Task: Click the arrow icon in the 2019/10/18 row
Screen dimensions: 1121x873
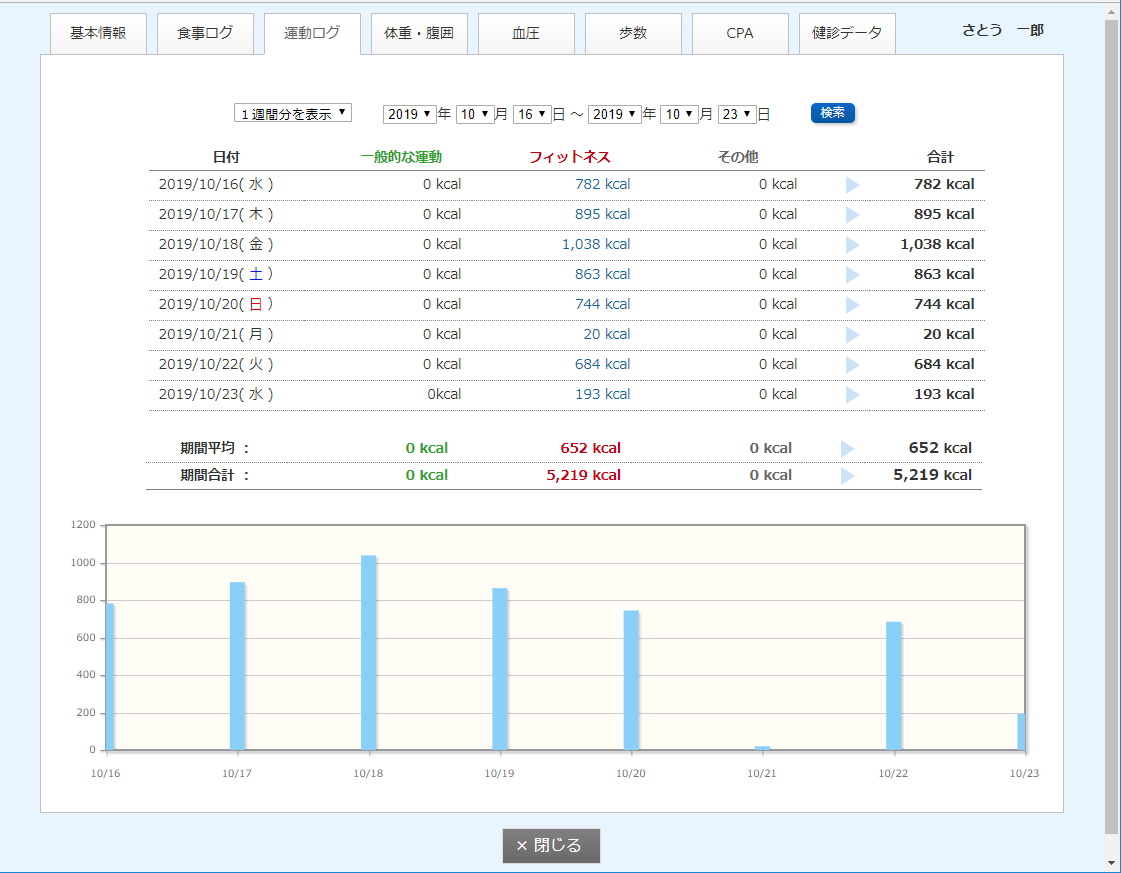Action: (852, 245)
